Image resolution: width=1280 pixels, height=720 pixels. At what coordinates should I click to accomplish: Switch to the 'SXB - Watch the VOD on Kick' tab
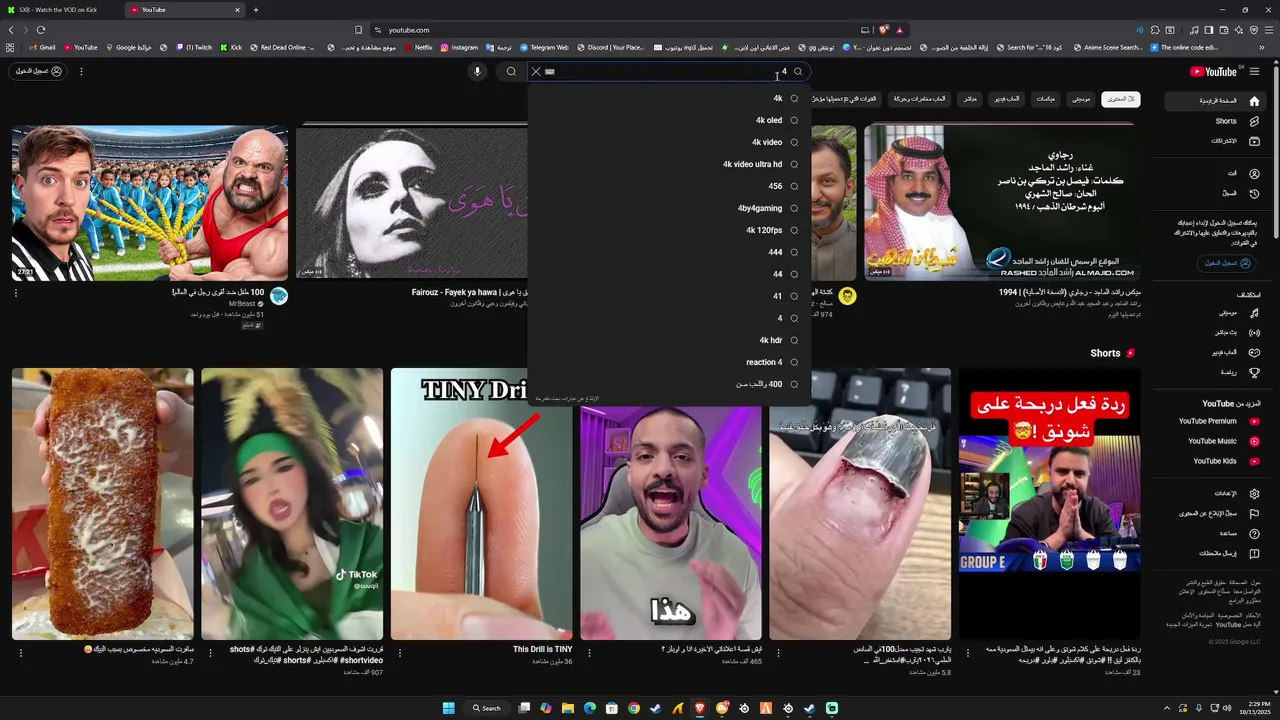coord(59,10)
